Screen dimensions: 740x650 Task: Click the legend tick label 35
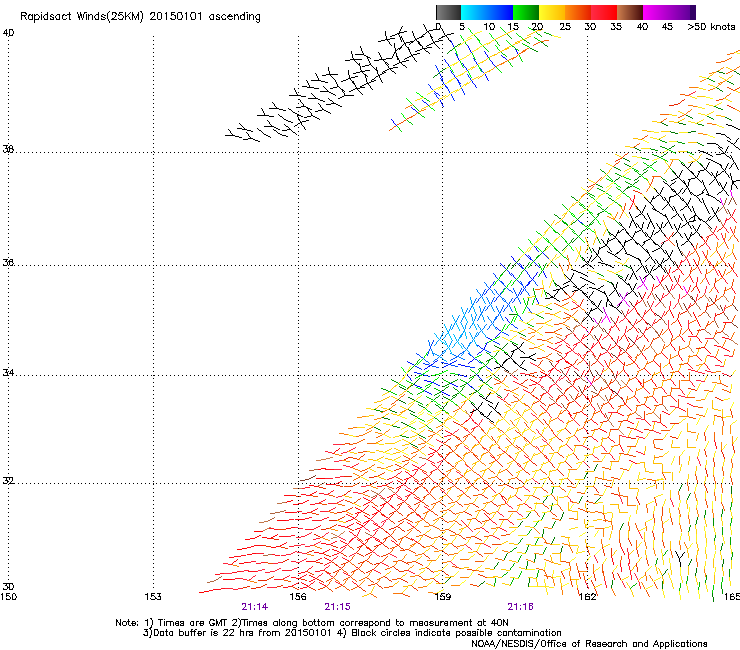(616, 27)
